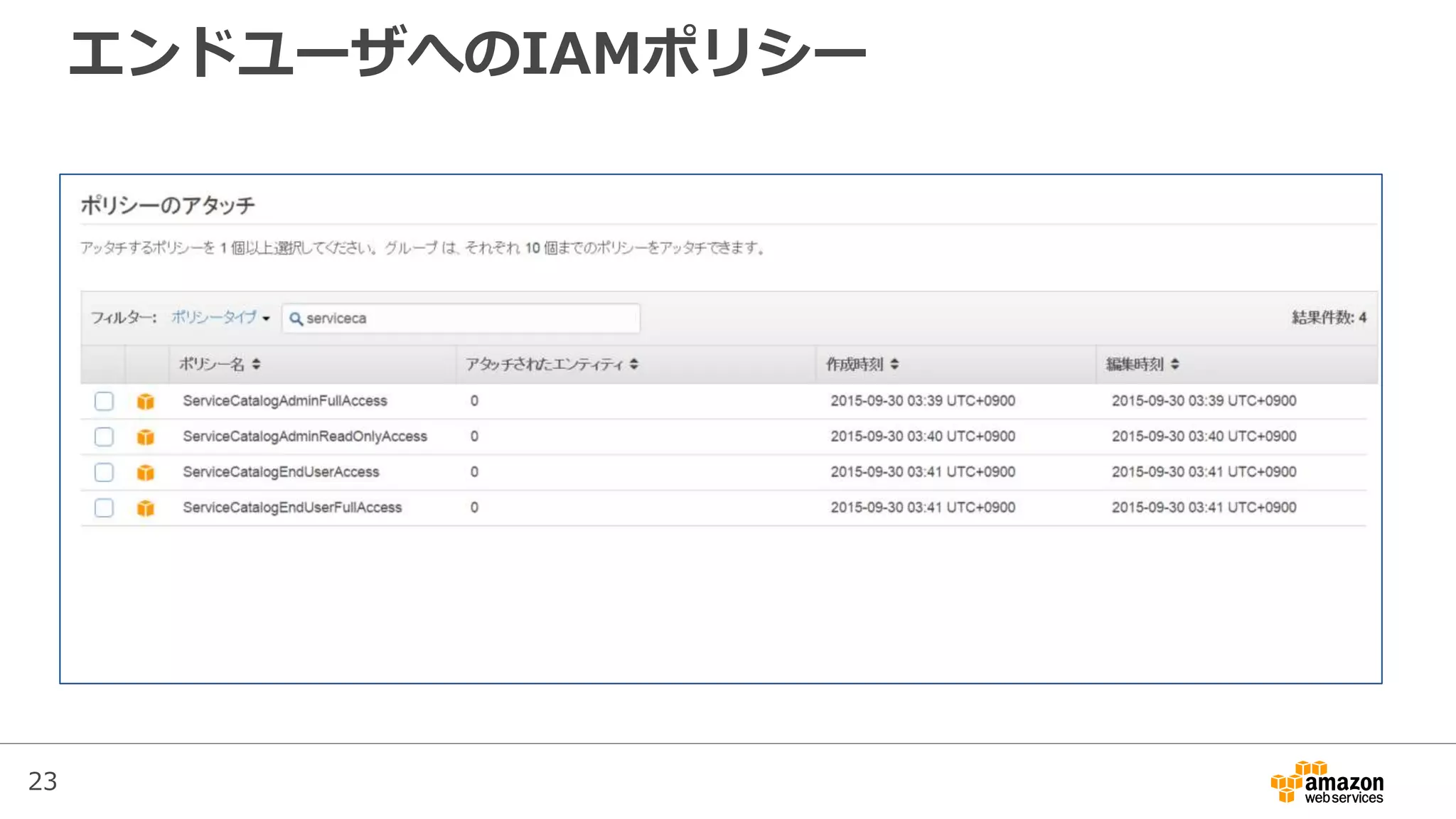Click the policy icon beside ServiceCatalogEndUserAccess

[145, 473]
